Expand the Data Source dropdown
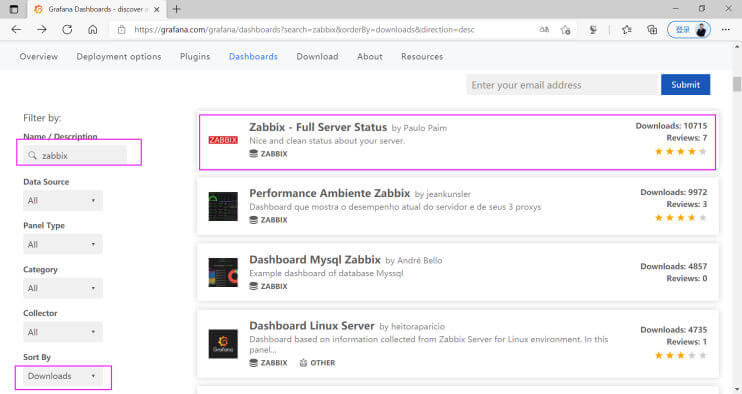 62,201
